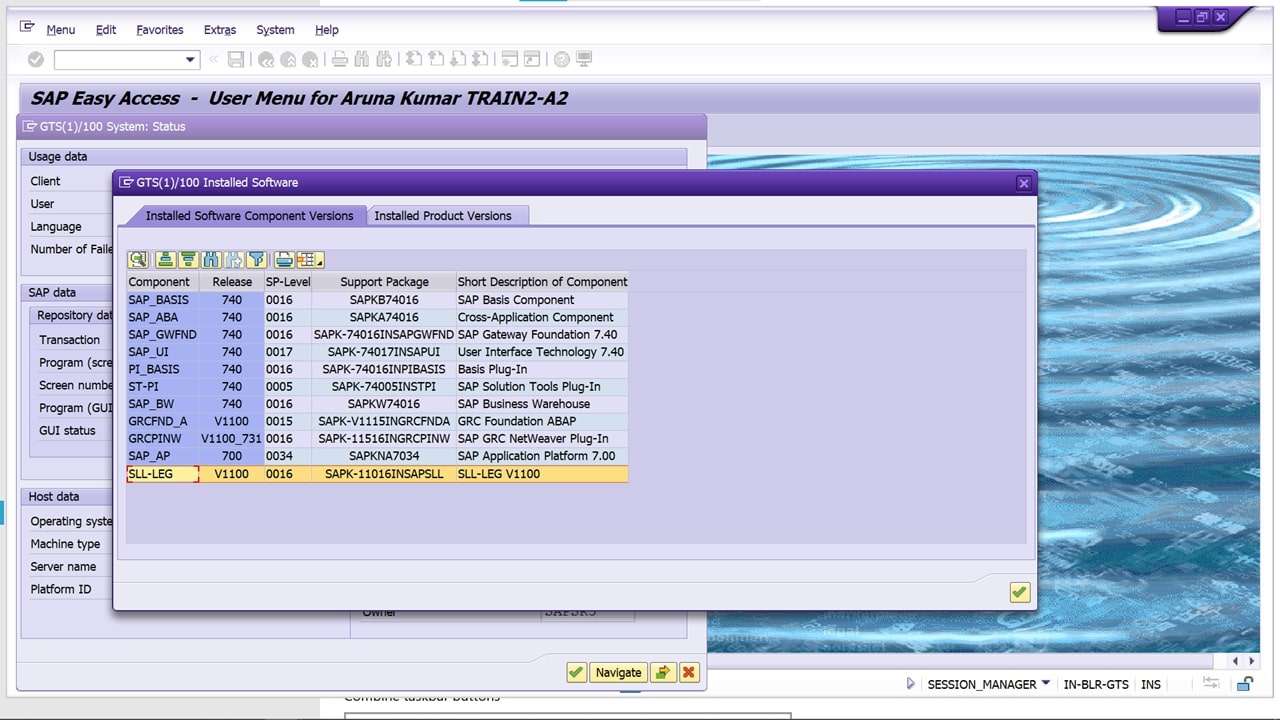
Task: Confirm the Installed Software dialog with green check
Action: tap(1019, 592)
